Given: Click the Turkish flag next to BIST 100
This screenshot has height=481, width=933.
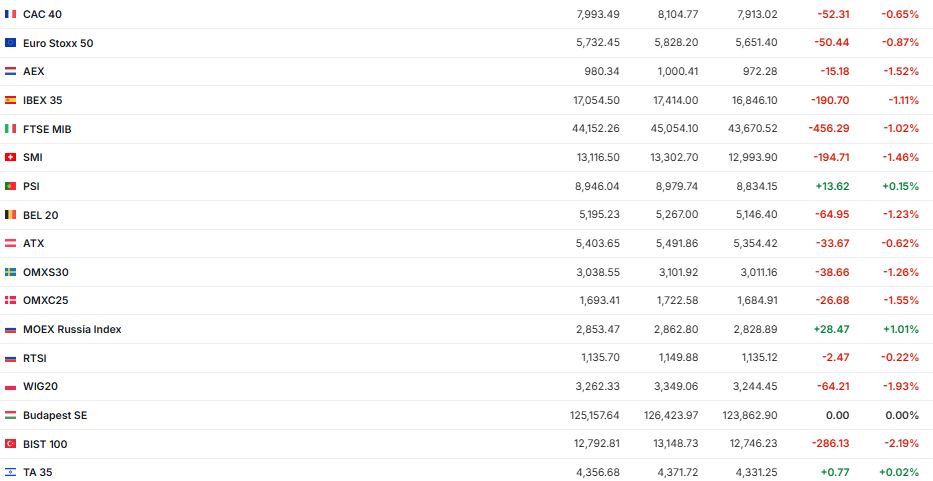Looking at the screenshot, I should click(x=10, y=444).
